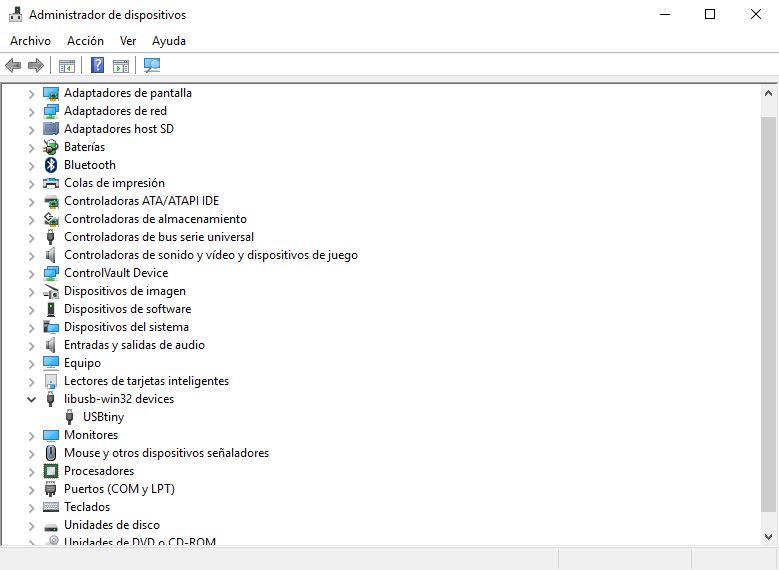779x570 pixels.
Task: Click the Equipo computer icon
Action: click(x=51, y=363)
